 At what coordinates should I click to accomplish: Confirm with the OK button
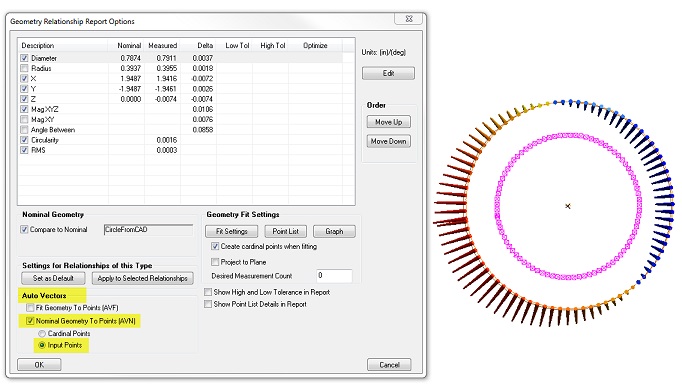(39, 365)
